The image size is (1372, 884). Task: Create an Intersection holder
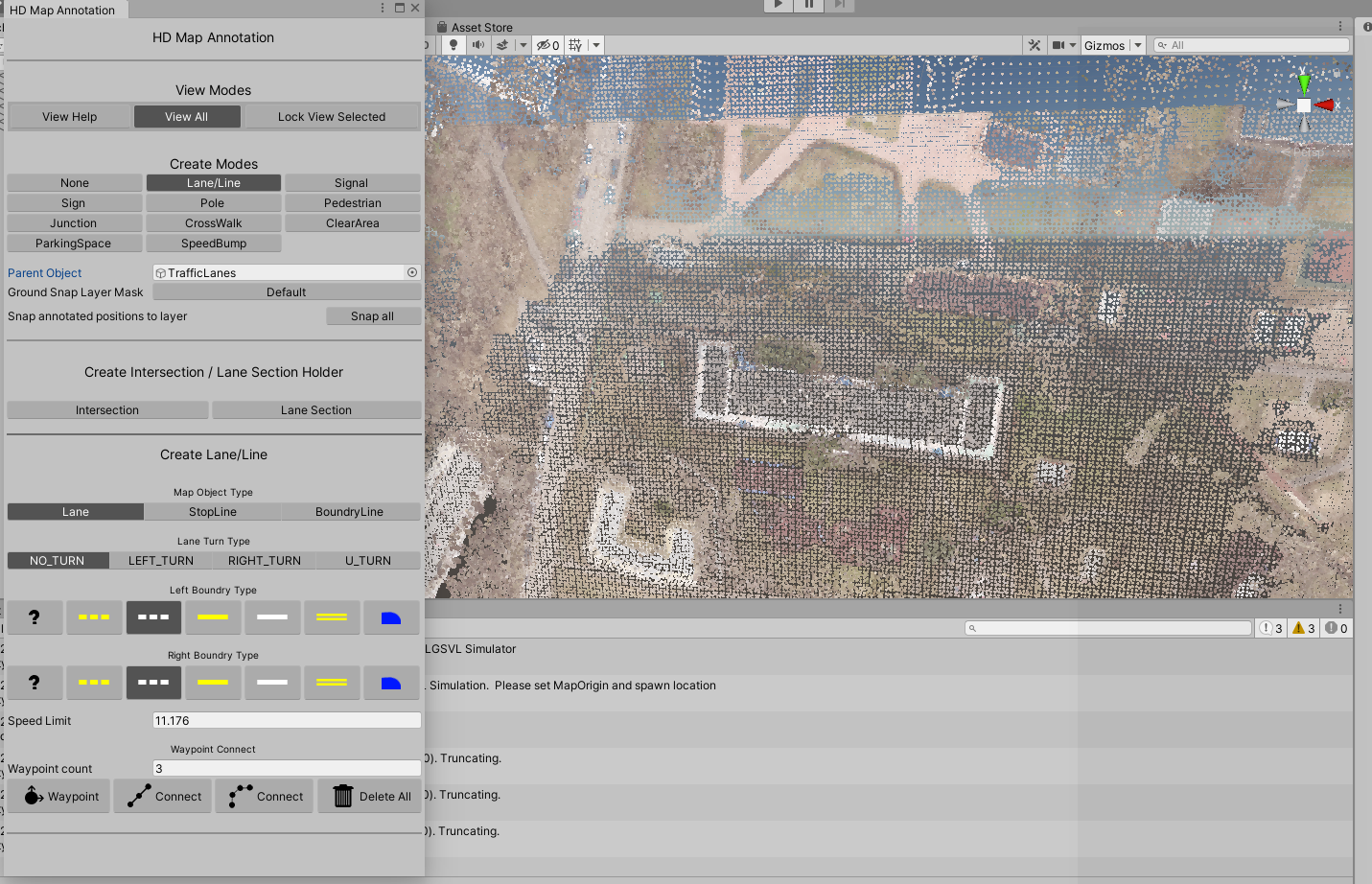107,409
